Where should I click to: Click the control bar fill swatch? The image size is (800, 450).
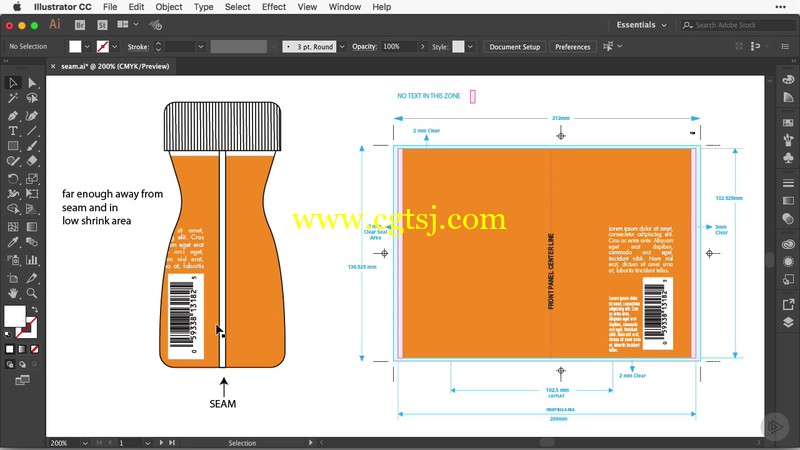[x=75, y=46]
